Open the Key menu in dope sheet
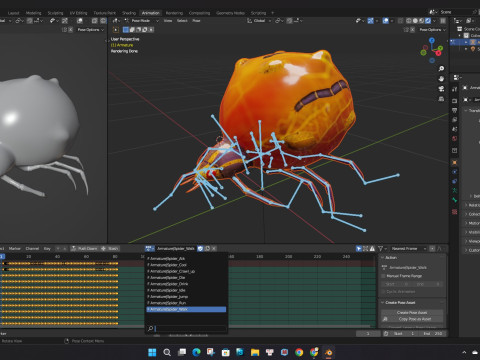The width and height of the screenshot is (480, 360). [47, 249]
